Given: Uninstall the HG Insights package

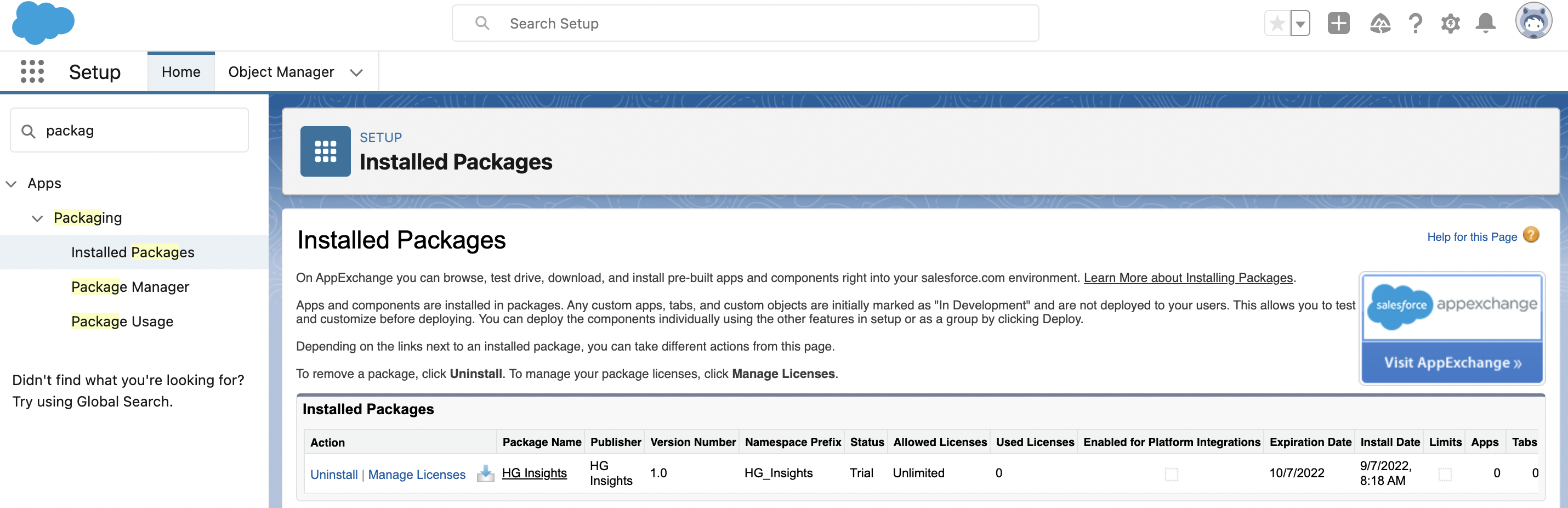Looking at the screenshot, I should click(x=333, y=475).
